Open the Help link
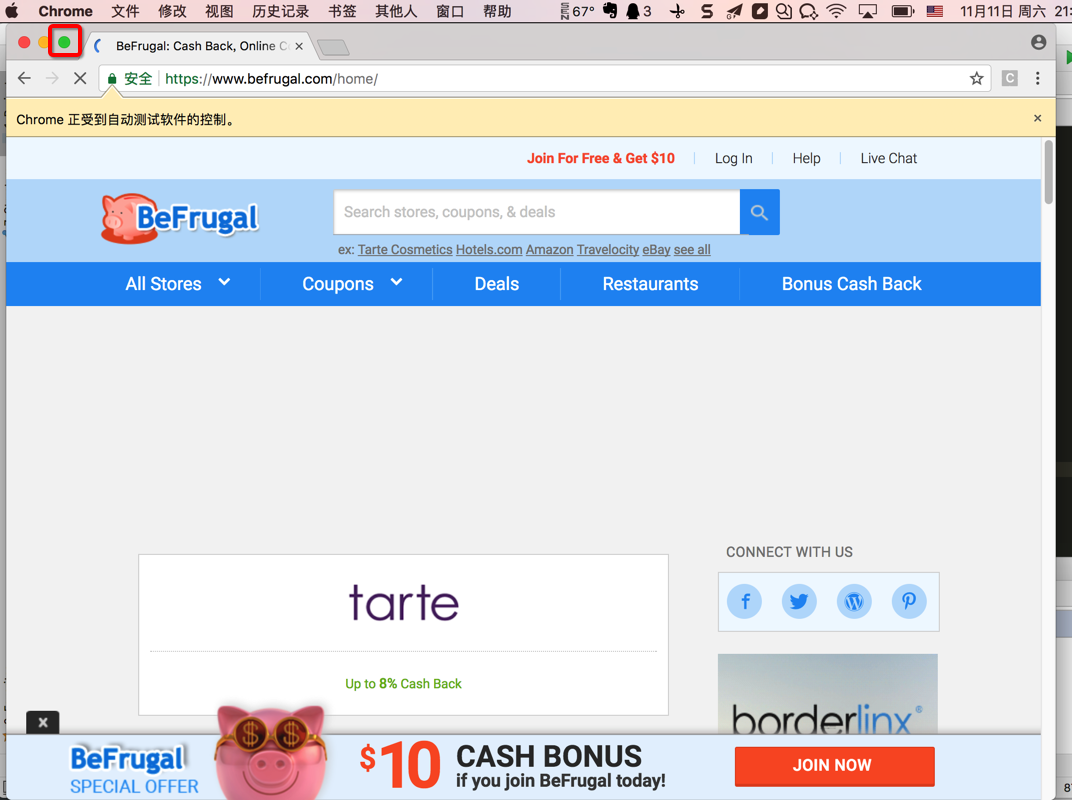Viewport: 1072px width, 801px height. [x=806, y=158]
